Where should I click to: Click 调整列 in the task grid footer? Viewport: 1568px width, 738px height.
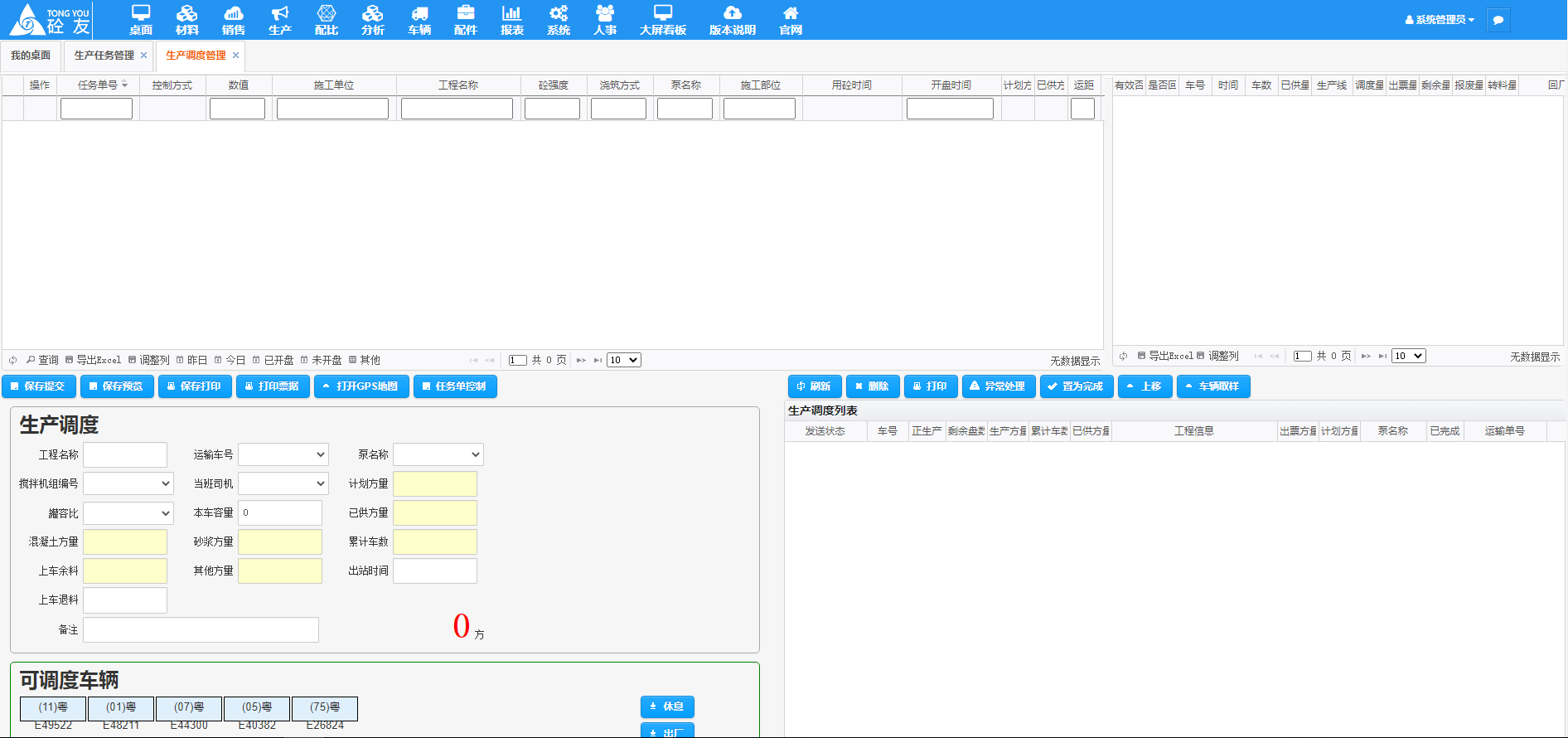click(x=149, y=360)
